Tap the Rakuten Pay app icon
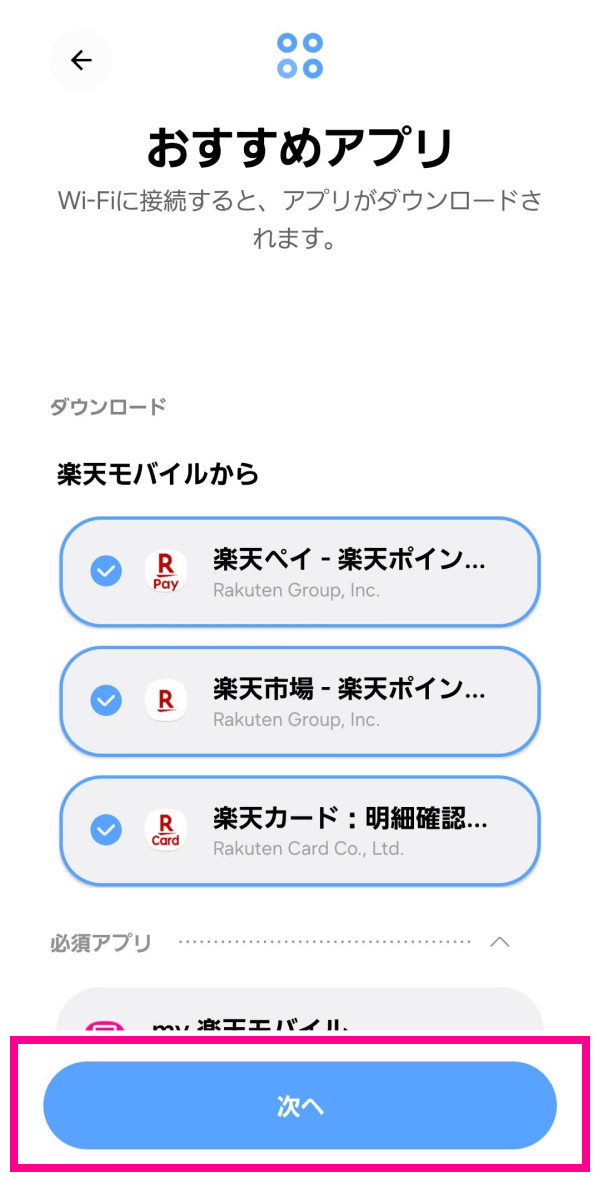Image resolution: width=600 pixels, height=1180 pixels. click(166, 571)
